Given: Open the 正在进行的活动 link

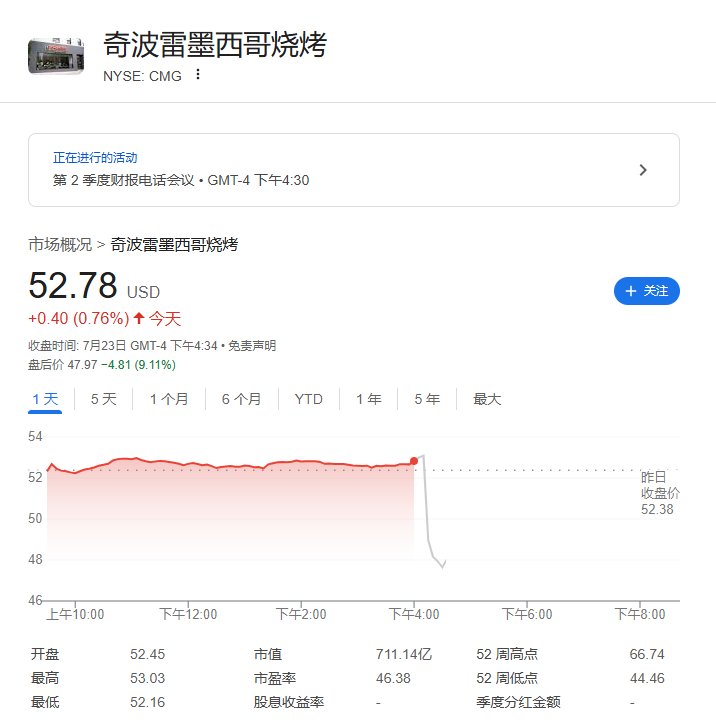Looking at the screenshot, I should point(95,157).
